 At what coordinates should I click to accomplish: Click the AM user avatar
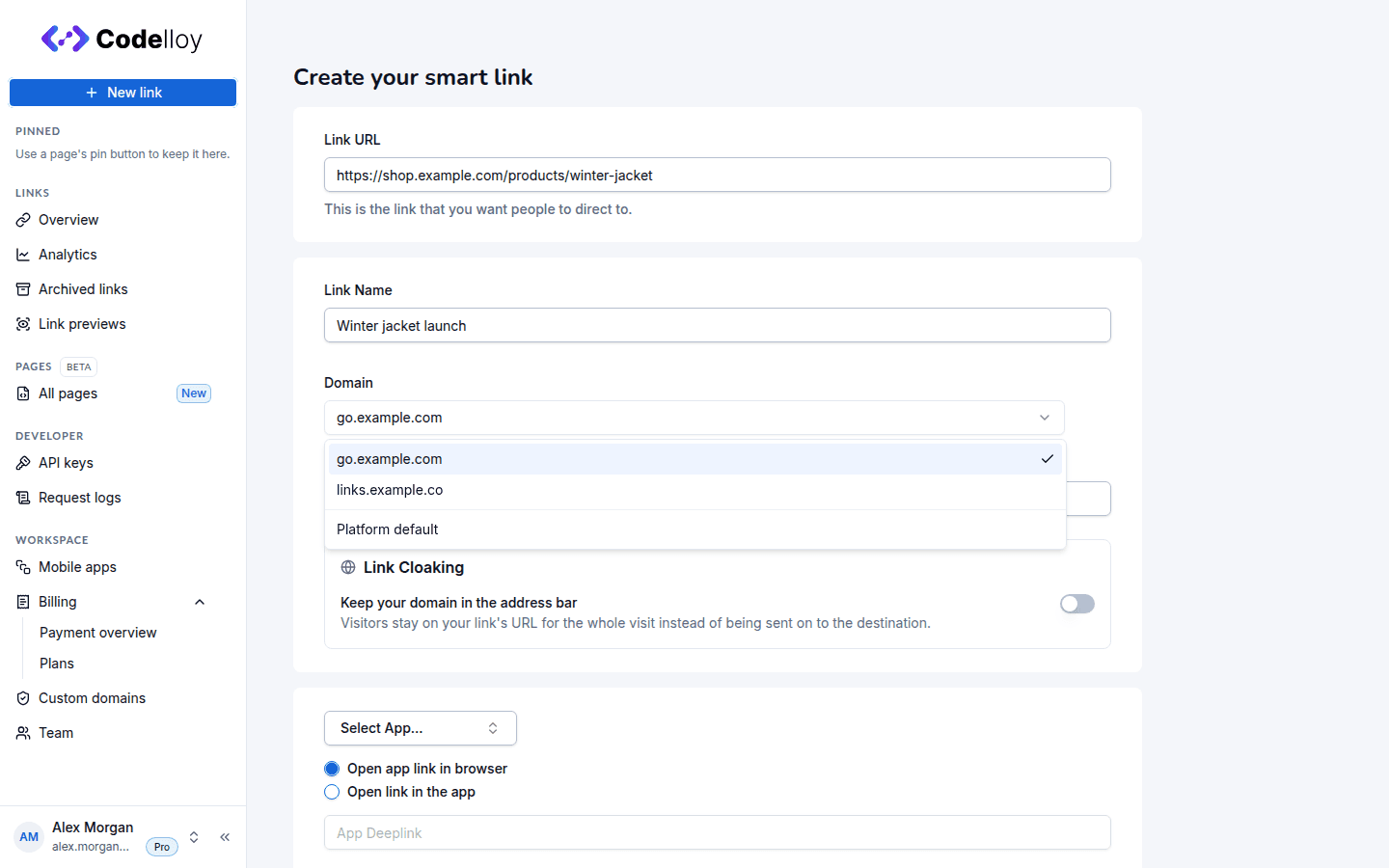[x=29, y=837]
